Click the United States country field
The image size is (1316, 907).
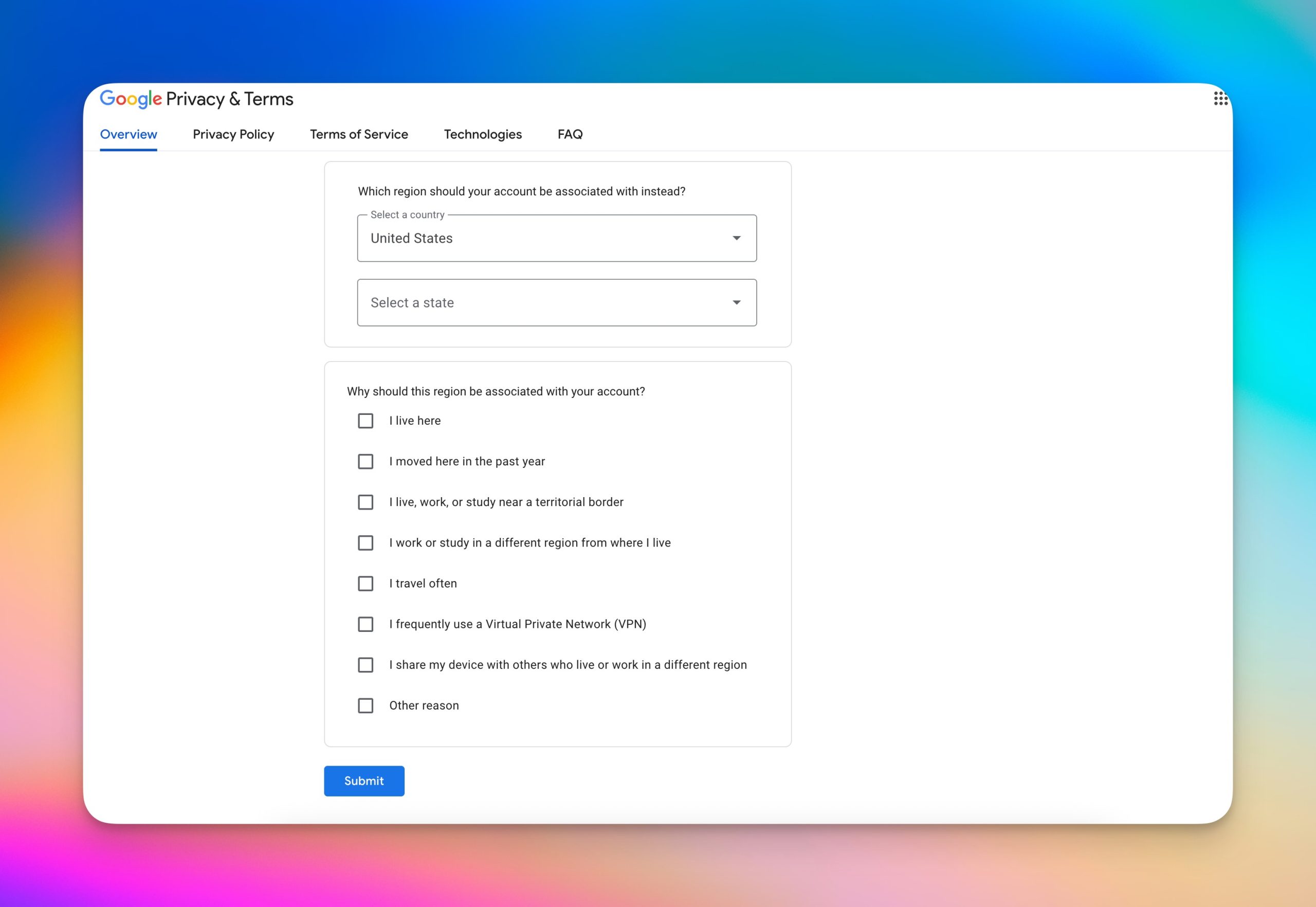pyautogui.click(x=545, y=238)
